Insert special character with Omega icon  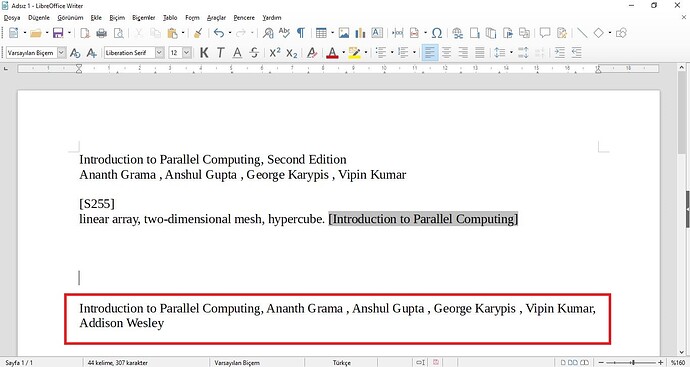437,33
